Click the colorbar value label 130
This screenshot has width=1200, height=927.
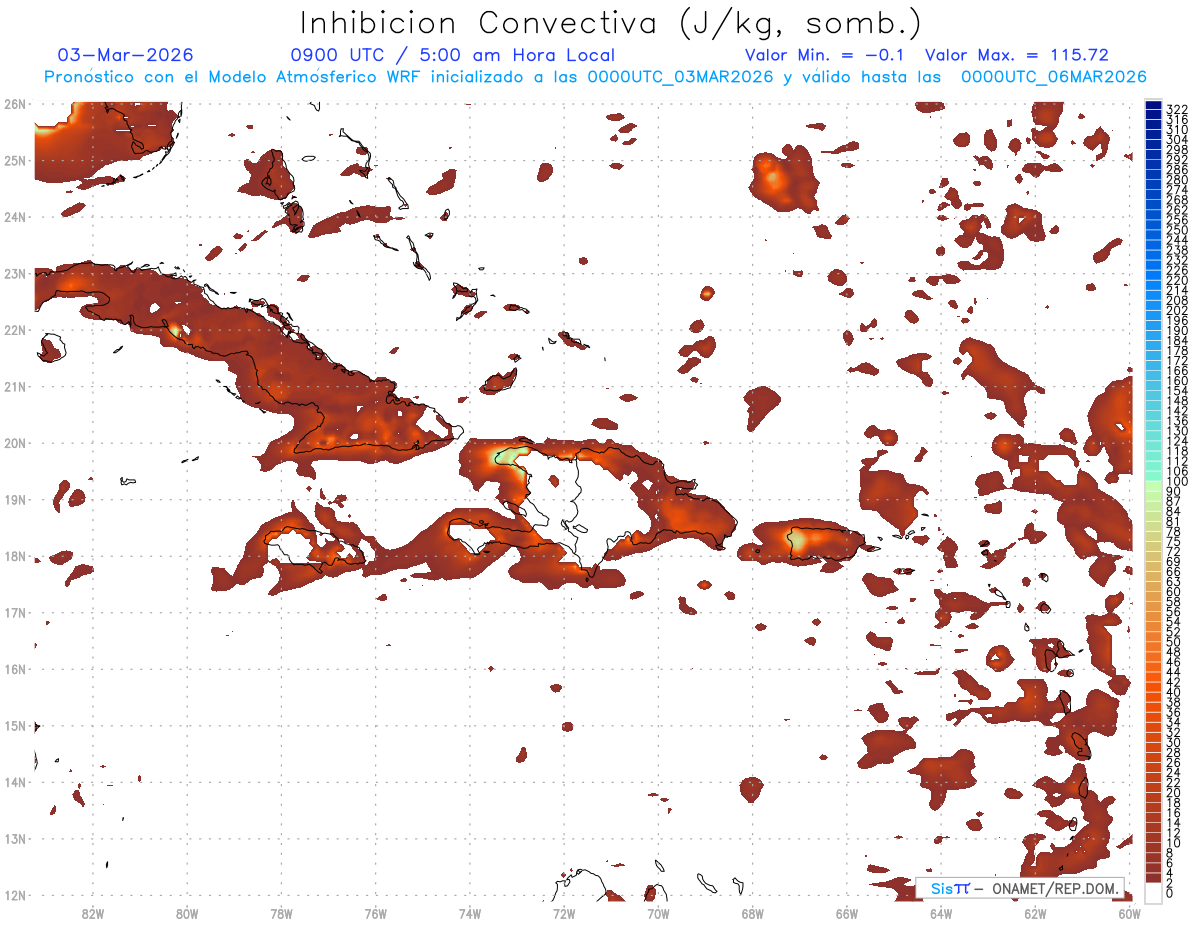click(x=1177, y=431)
